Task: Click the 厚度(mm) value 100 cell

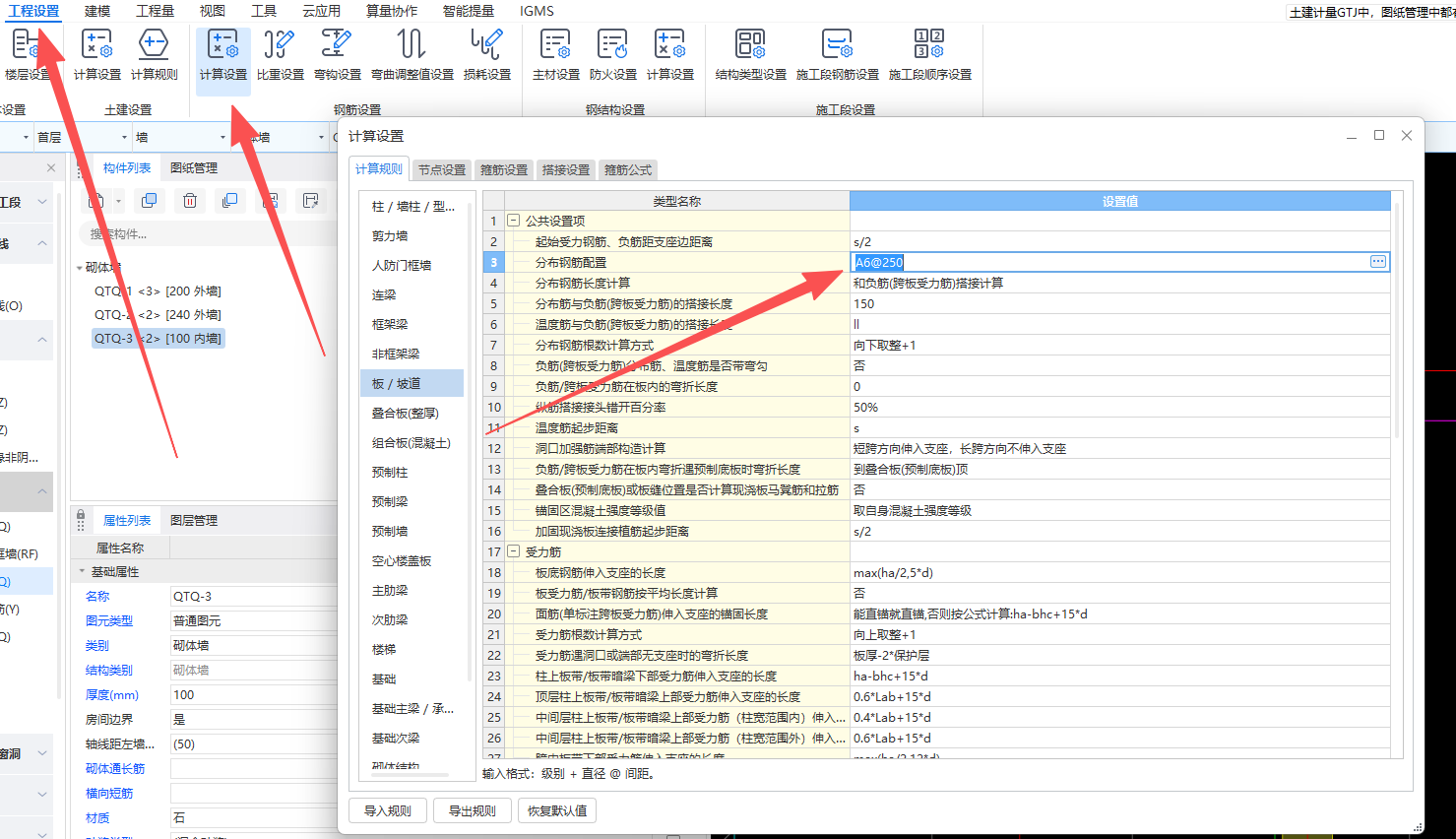Action: [254, 695]
